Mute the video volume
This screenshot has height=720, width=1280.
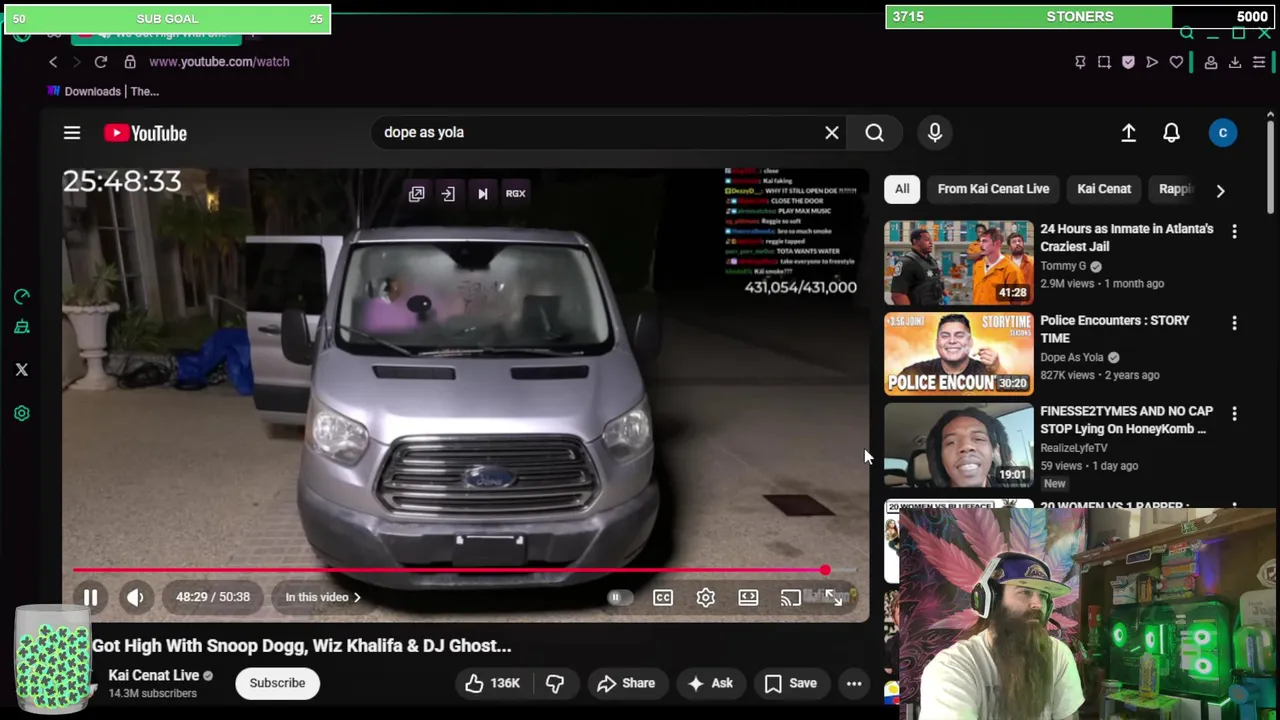tap(135, 597)
